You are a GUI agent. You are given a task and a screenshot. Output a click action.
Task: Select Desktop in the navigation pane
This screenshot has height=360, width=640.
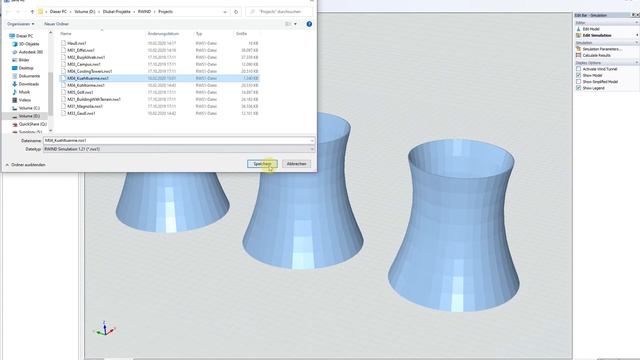pyautogui.click(x=22, y=68)
